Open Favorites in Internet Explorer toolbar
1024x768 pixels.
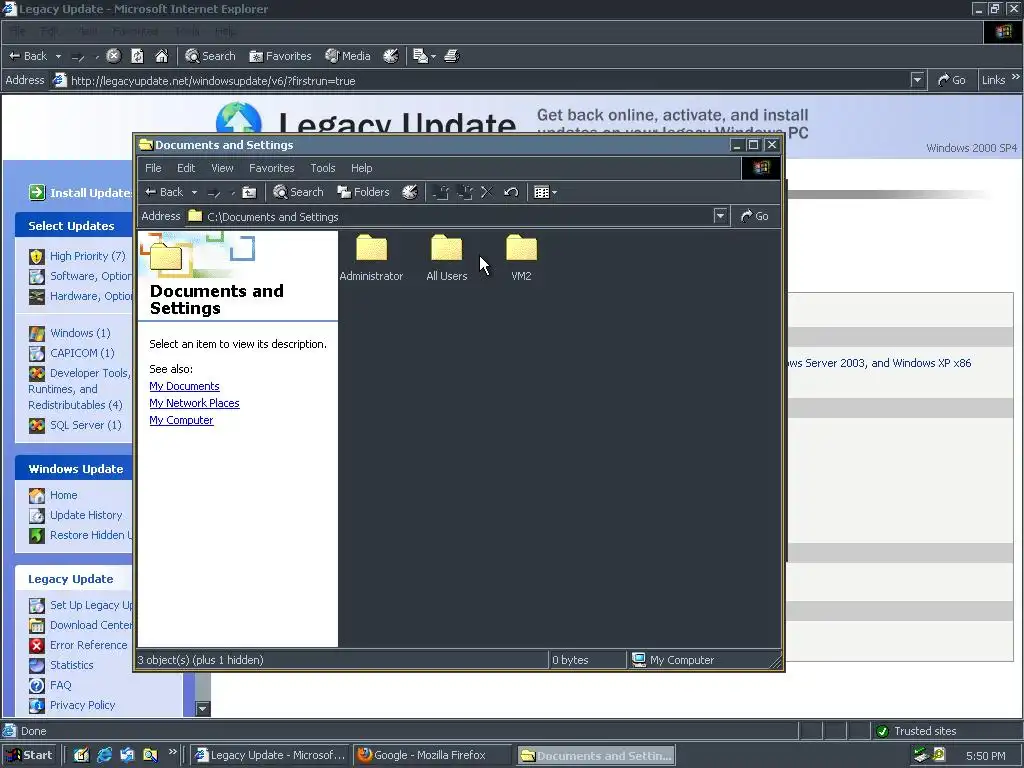280,56
